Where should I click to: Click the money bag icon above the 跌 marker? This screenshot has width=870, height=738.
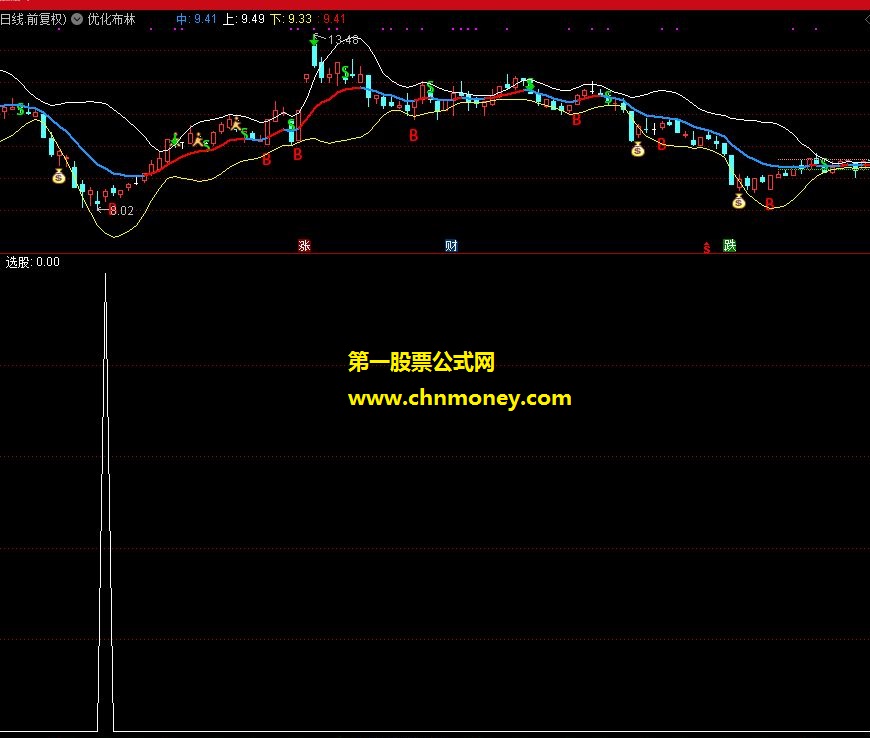click(739, 201)
